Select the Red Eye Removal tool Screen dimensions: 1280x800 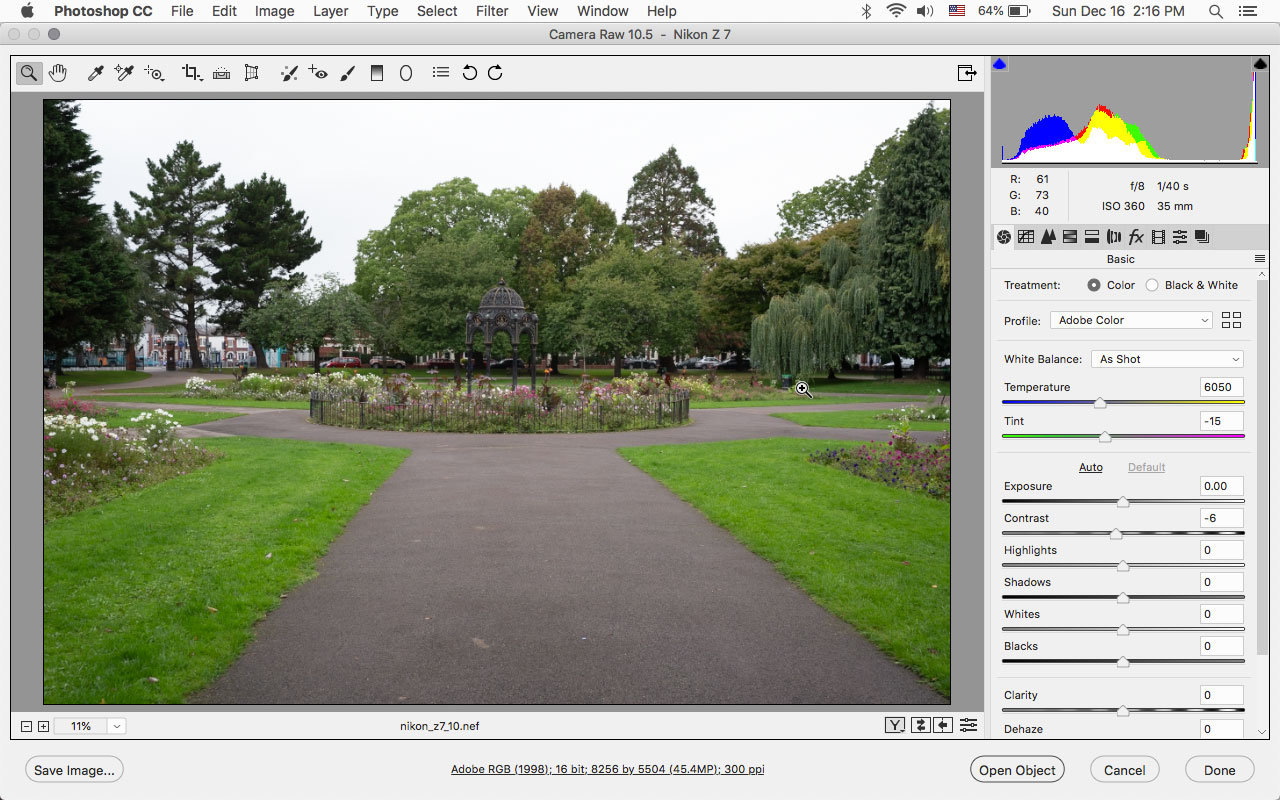tap(318, 72)
